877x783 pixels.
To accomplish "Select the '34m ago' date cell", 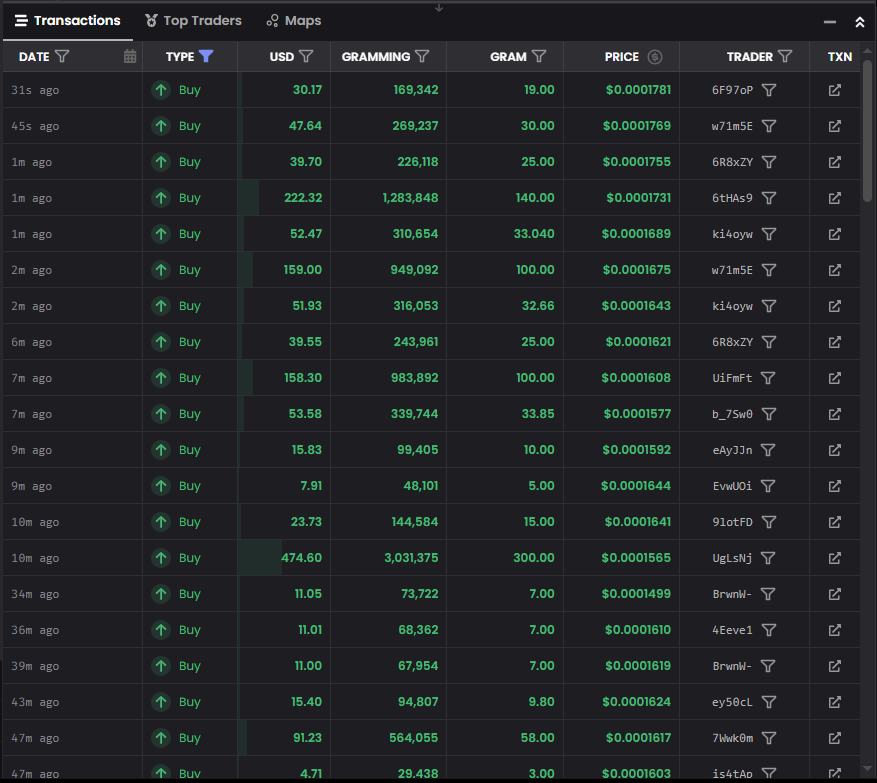I will 35,594.
